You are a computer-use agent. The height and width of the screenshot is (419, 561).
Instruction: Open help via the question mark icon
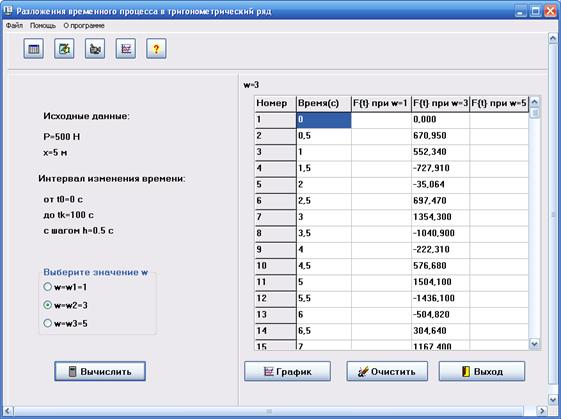pos(156,49)
